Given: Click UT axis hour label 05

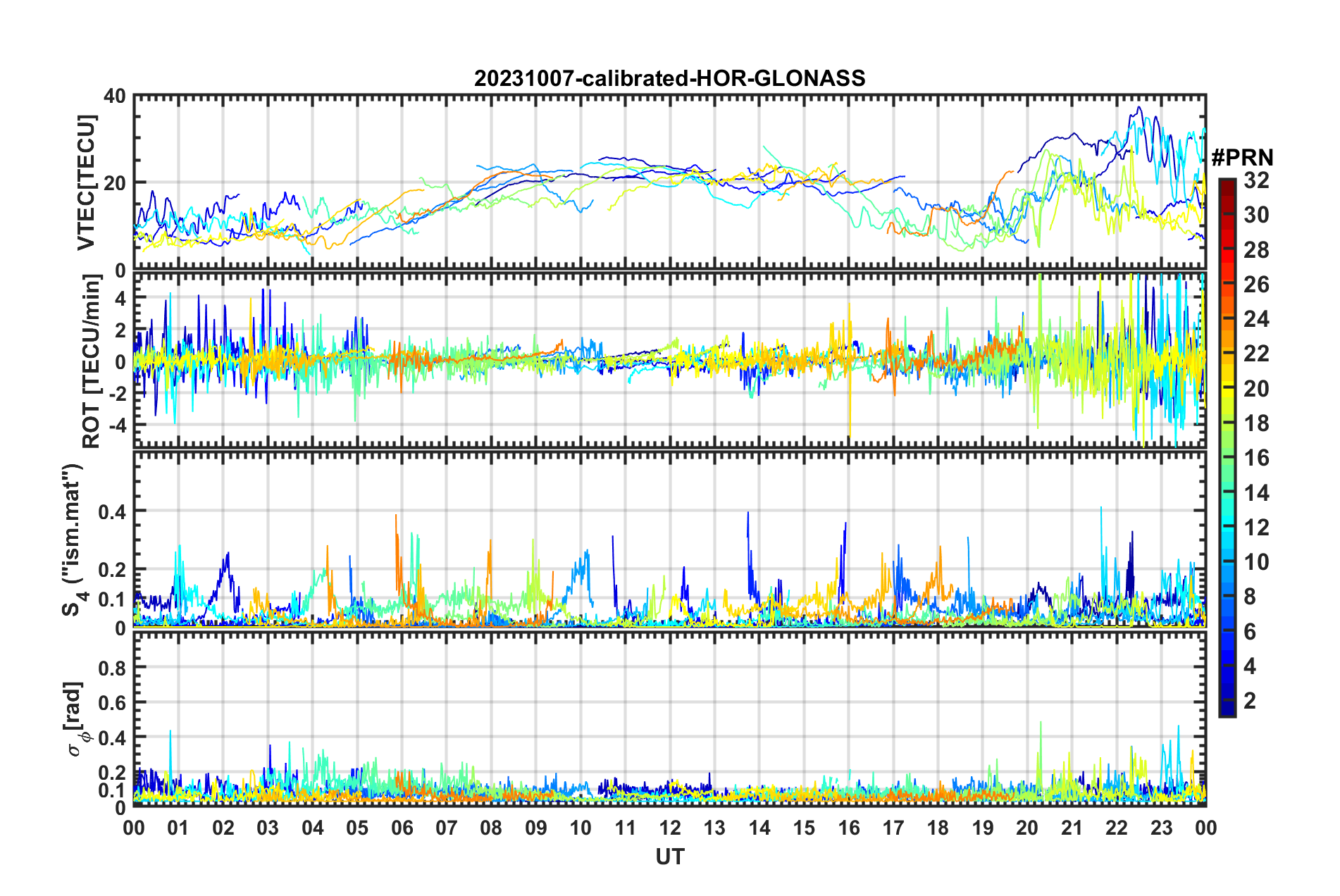Looking at the screenshot, I should (357, 828).
